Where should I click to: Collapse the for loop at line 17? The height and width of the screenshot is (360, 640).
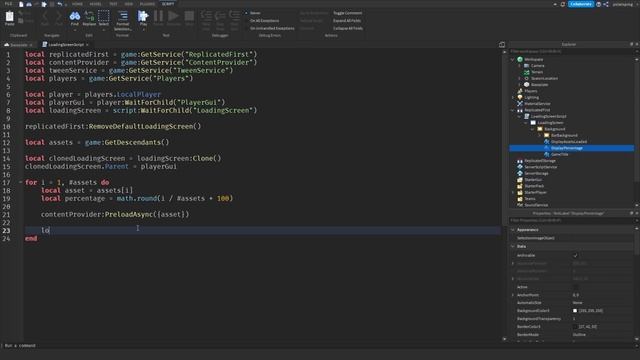pyautogui.click(x=20, y=182)
